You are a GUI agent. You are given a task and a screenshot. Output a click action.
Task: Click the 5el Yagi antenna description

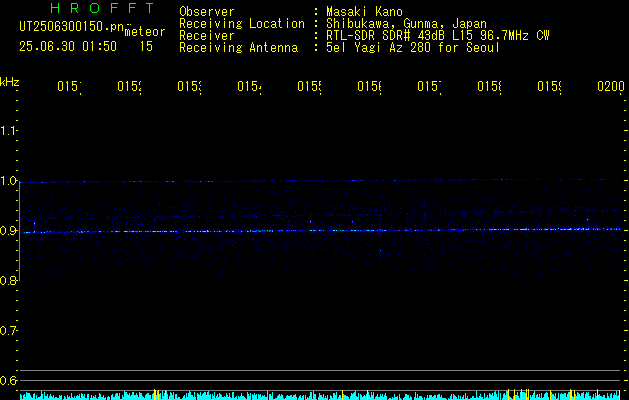413,48
